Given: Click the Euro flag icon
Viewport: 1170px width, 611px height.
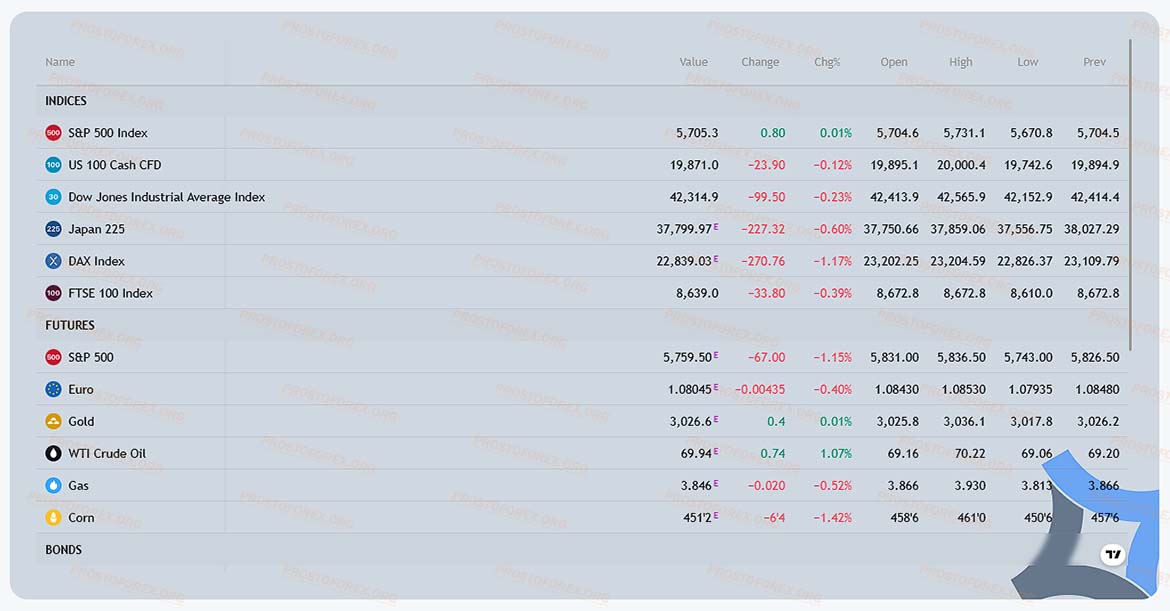Looking at the screenshot, I should click(53, 389).
